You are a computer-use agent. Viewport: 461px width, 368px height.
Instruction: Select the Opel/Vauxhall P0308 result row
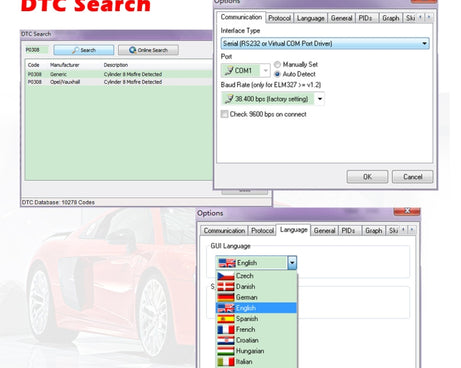click(x=118, y=82)
